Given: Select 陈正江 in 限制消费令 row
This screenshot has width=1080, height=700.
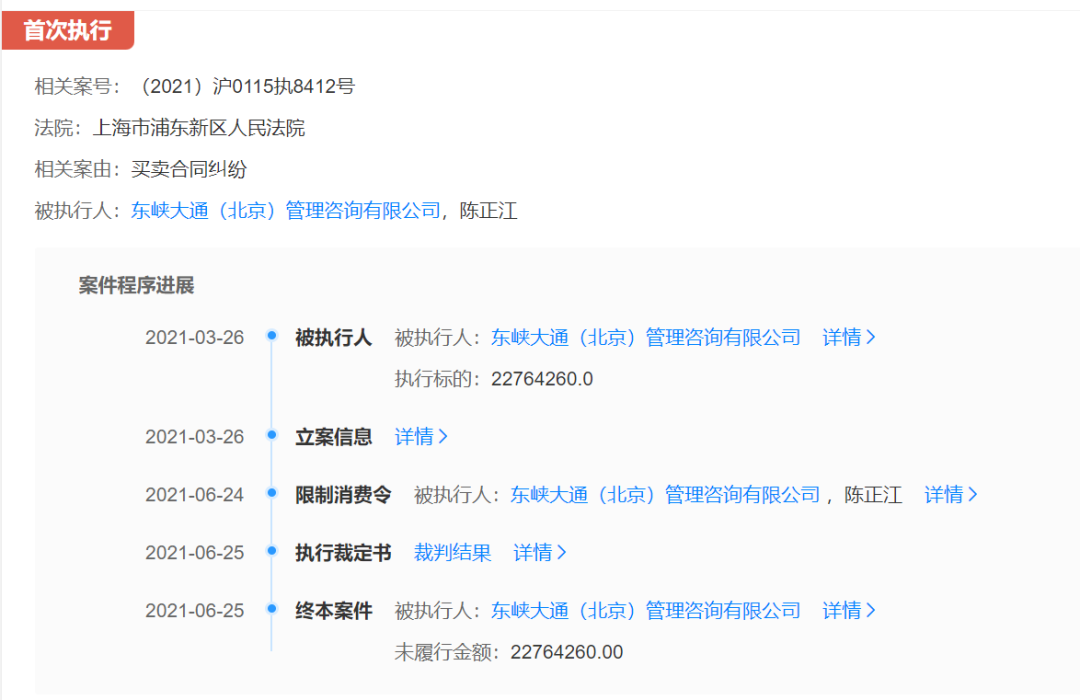Looking at the screenshot, I should 873,494.
